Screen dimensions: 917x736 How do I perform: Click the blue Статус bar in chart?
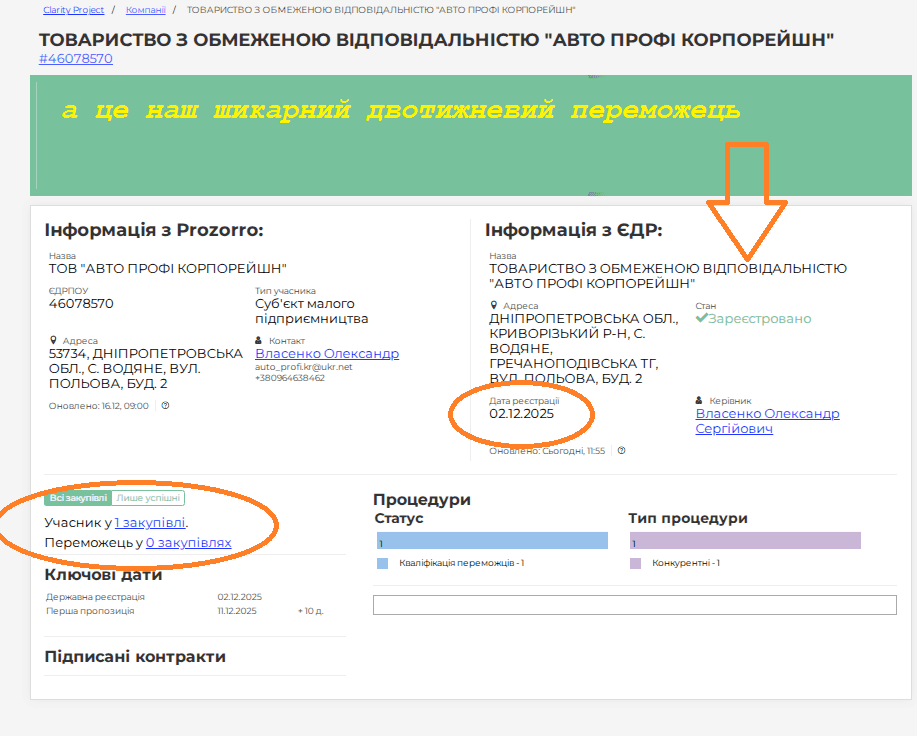tap(492, 541)
